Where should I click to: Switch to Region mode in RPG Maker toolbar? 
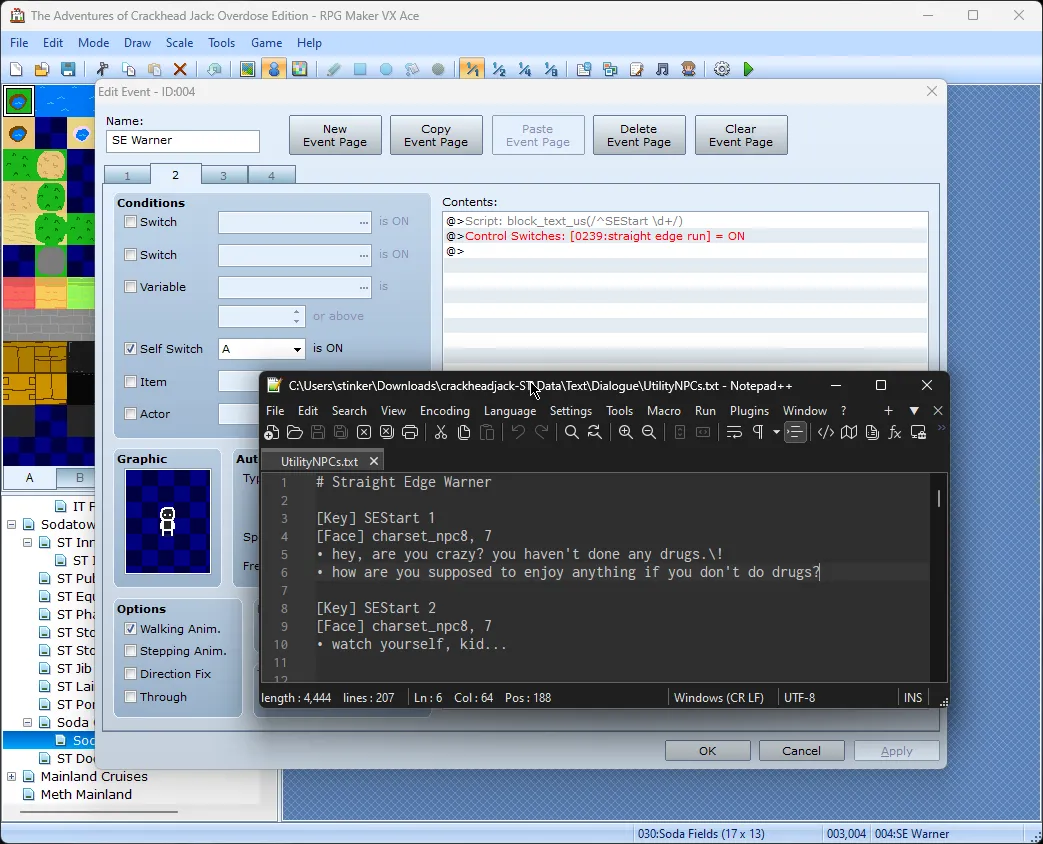pyautogui.click(x=299, y=69)
